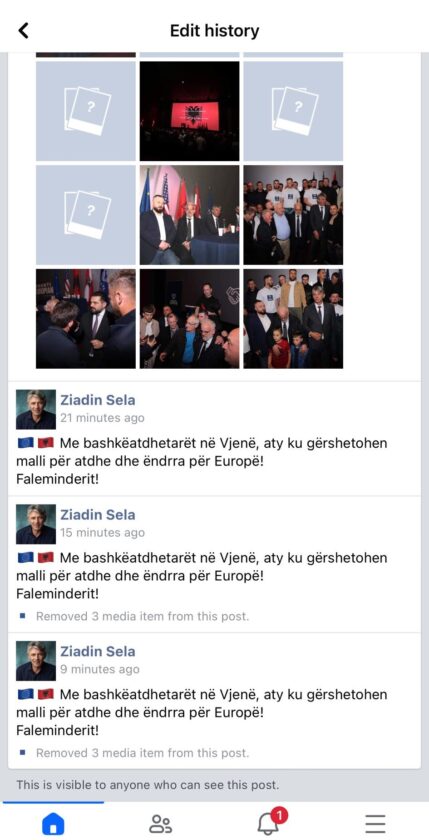Open middle bottom photo of elderly men
This screenshot has width=429, height=840.
[190, 319]
